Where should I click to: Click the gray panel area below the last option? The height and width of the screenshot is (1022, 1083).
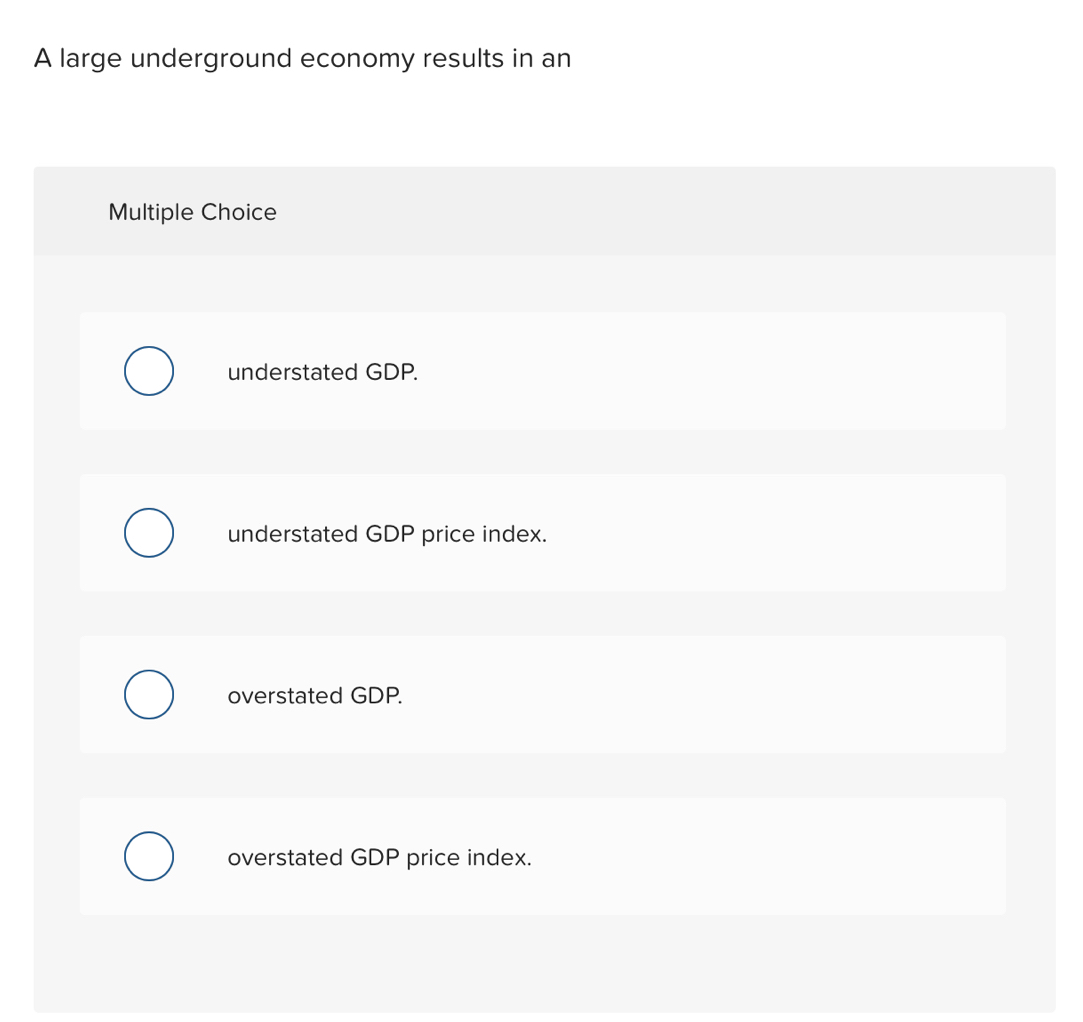(544, 962)
